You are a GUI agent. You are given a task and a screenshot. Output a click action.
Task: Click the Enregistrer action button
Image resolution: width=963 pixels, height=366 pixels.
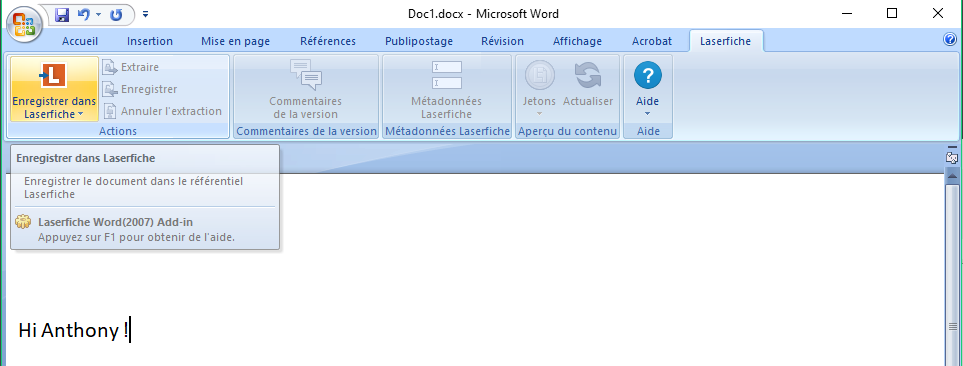tap(139, 89)
